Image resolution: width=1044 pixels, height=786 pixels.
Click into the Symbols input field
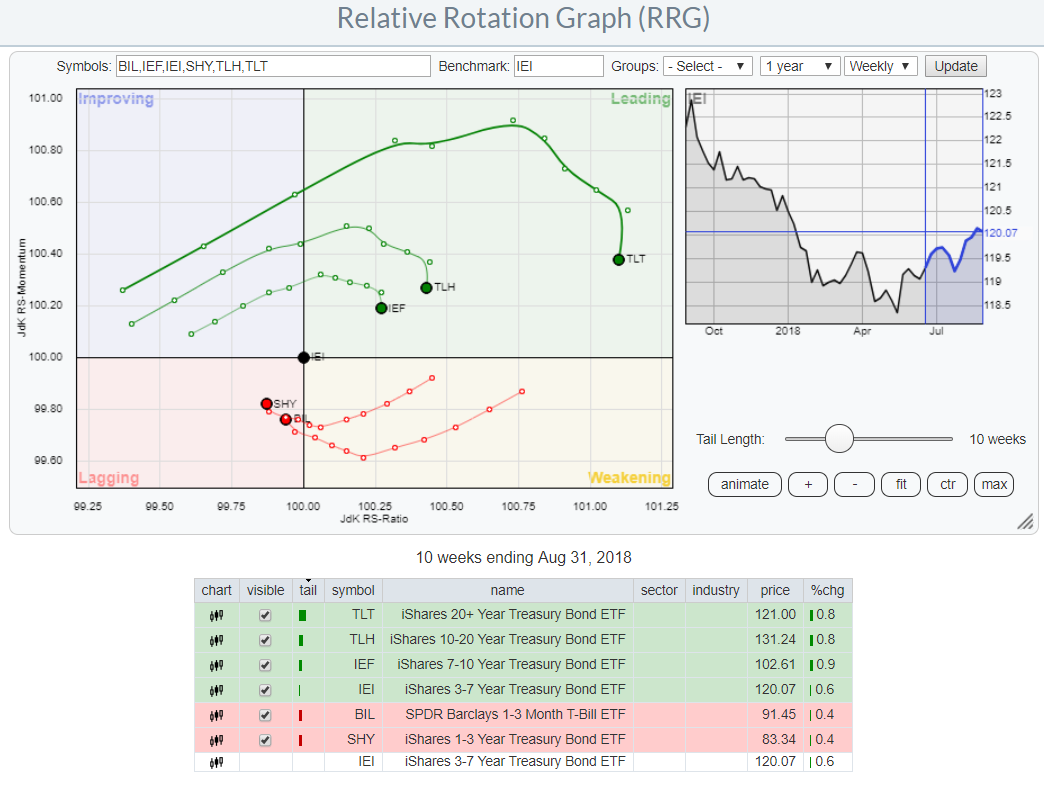[273, 66]
